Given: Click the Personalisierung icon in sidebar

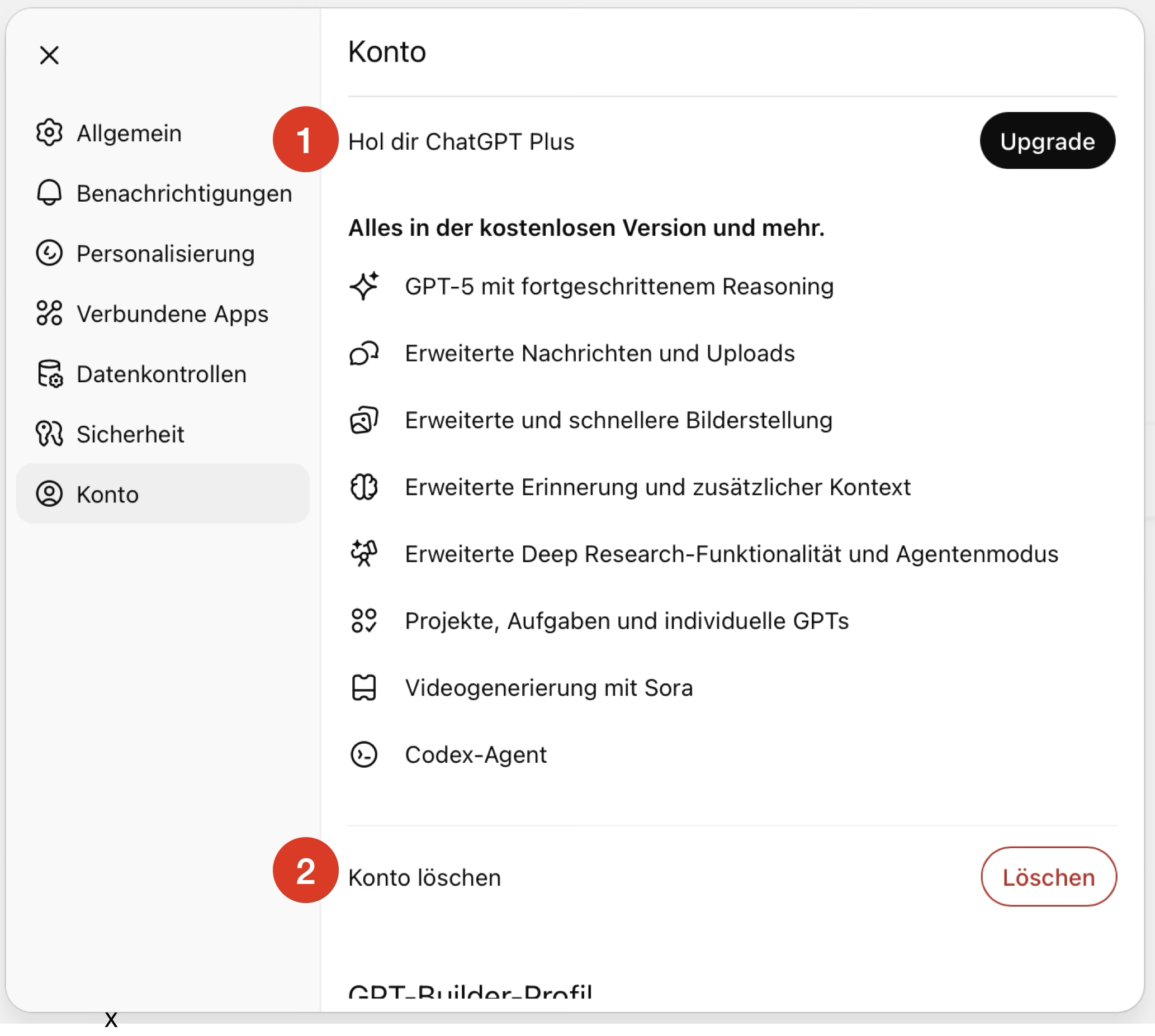Looking at the screenshot, I should pyautogui.click(x=49, y=253).
